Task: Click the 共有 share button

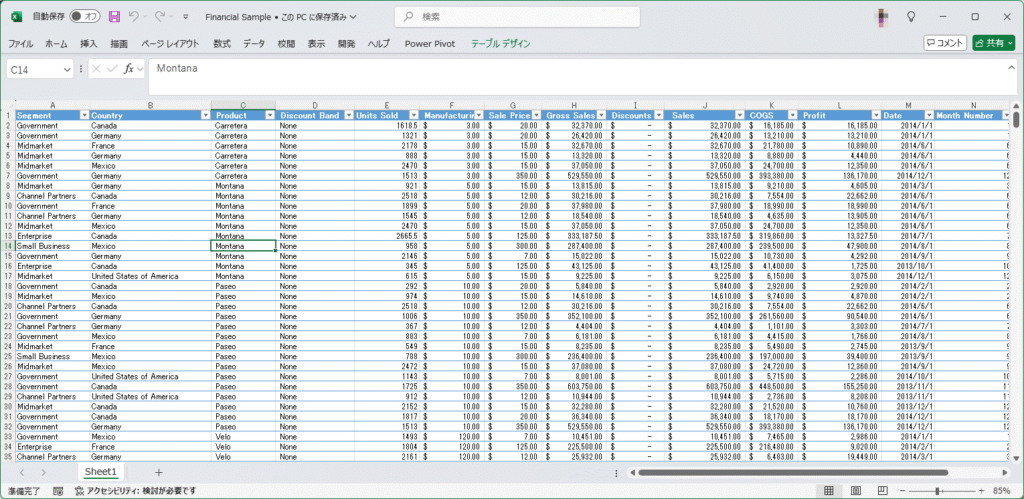Action: (994, 43)
